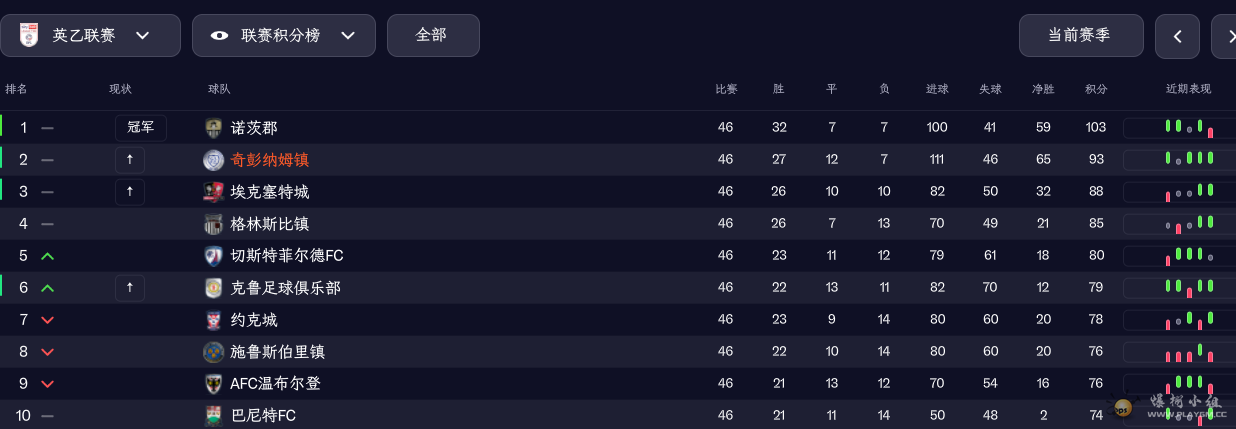Click the 约克城 club crest icon
The height and width of the screenshot is (429, 1236).
[x=213, y=320]
